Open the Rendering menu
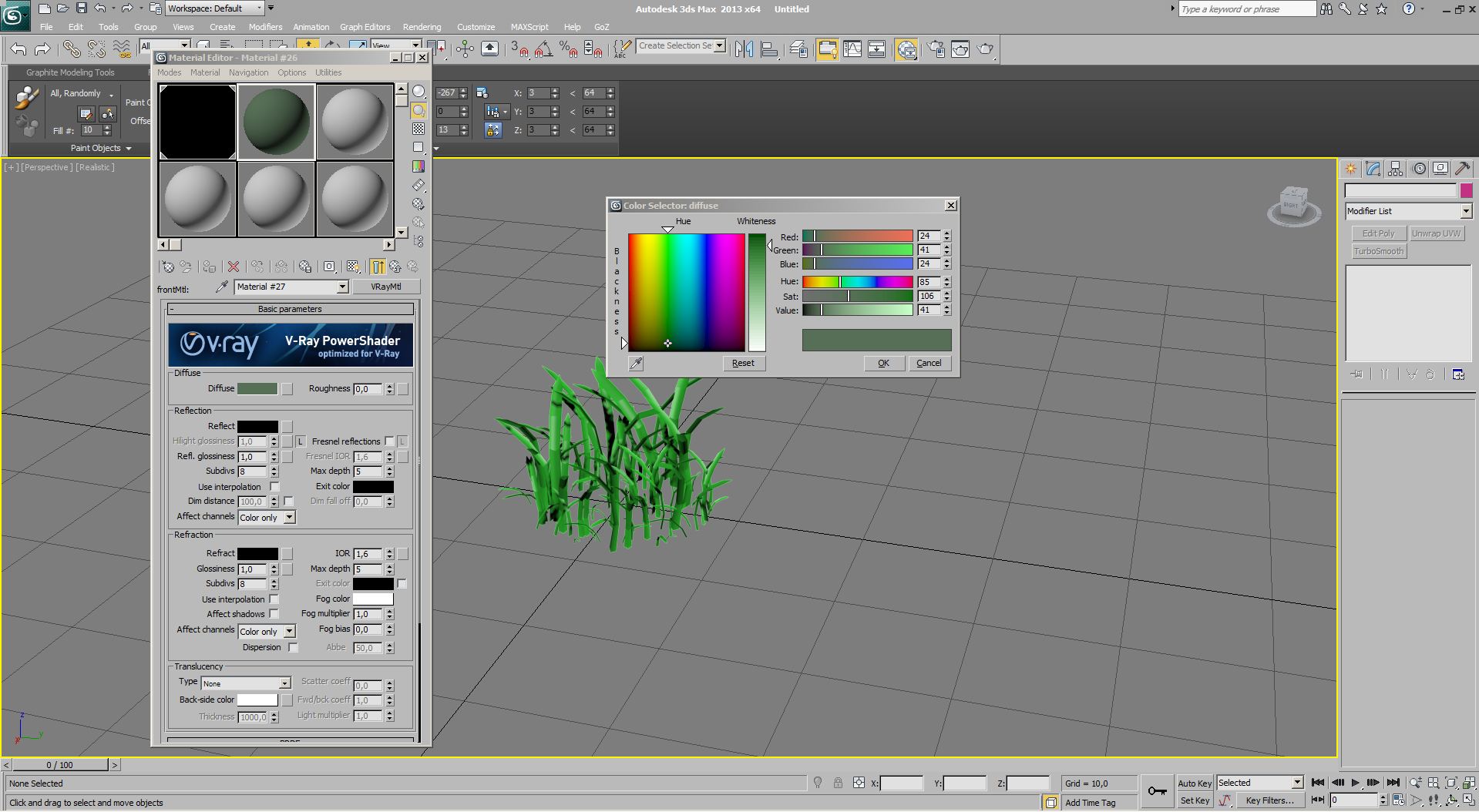The height and width of the screenshot is (812, 1479). point(422,27)
